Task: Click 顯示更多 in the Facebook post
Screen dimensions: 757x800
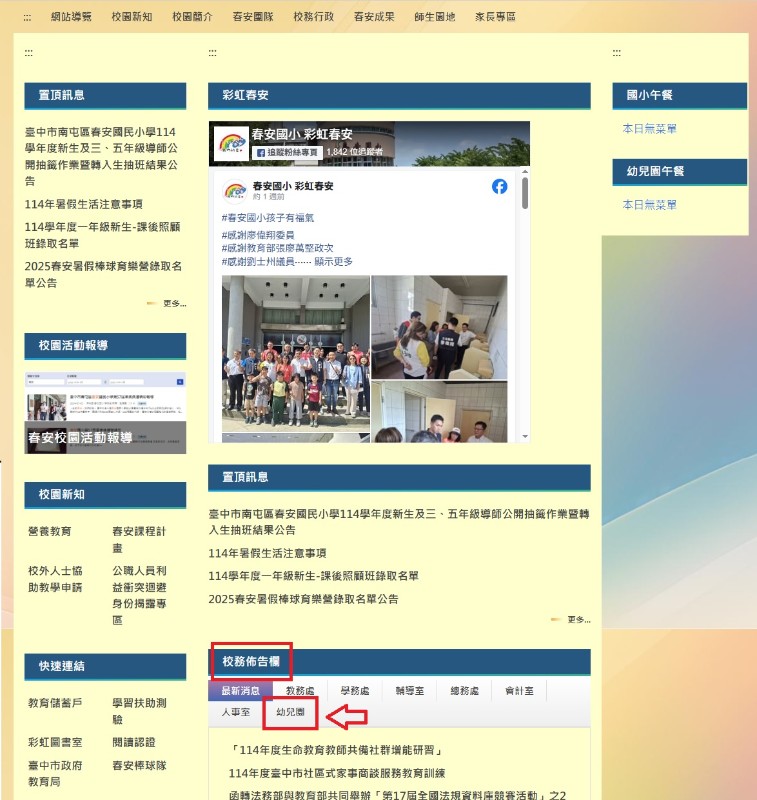Action: point(333,262)
